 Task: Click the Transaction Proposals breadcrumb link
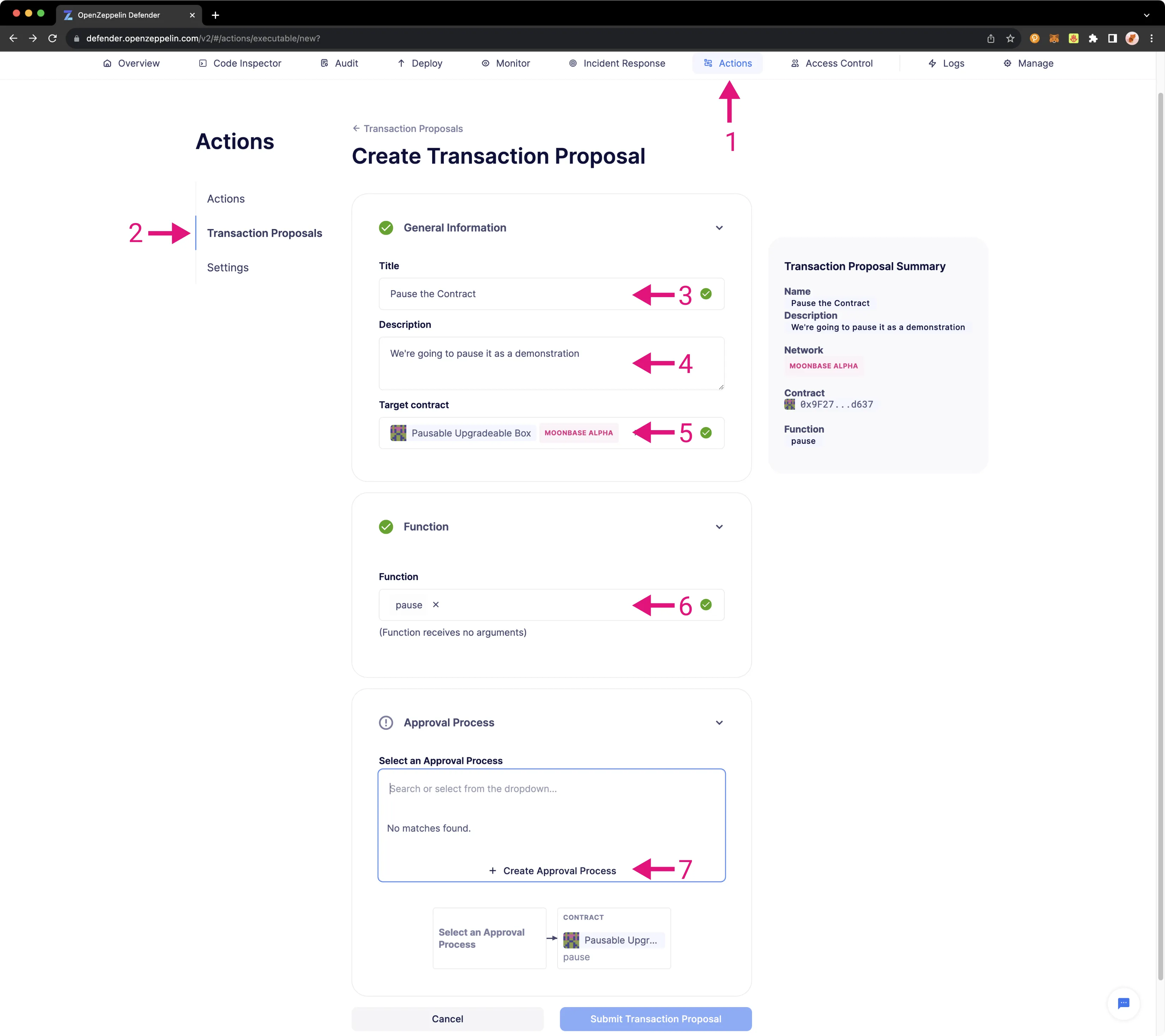[x=413, y=128]
